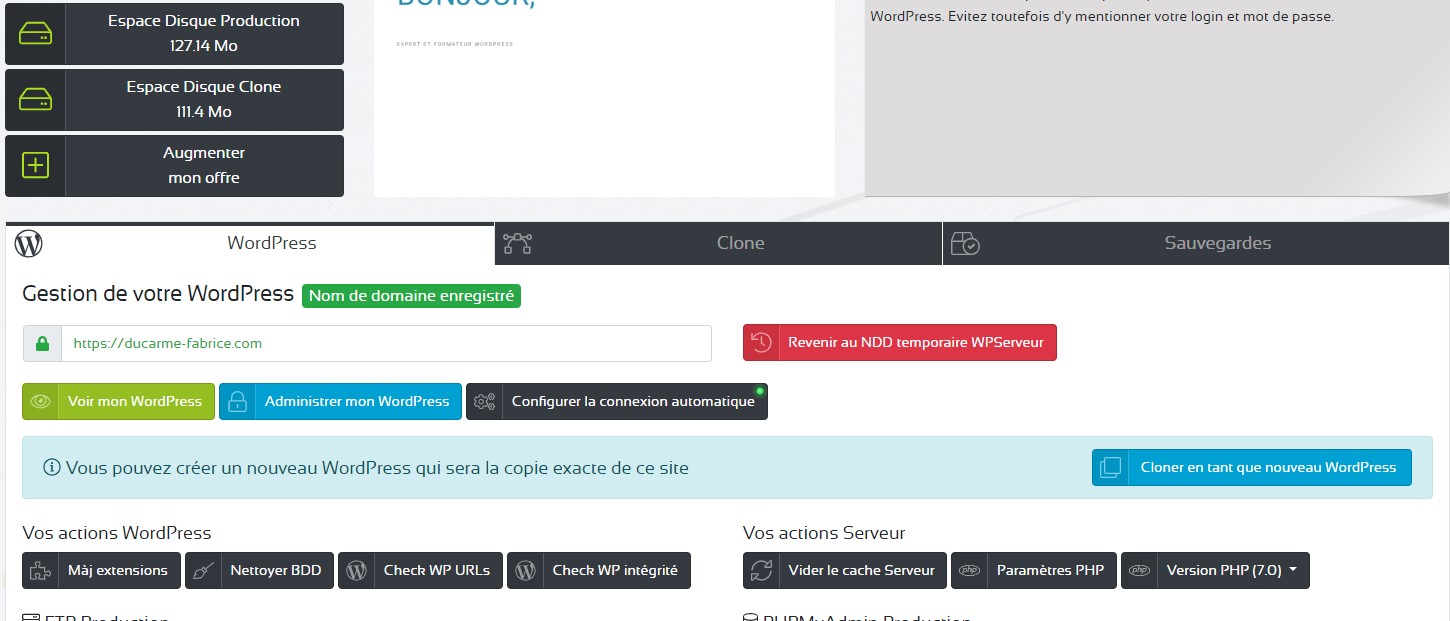The width and height of the screenshot is (1450, 621).
Task: Click the plus icon for Augmenter mon offre
Action: point(36,165)
